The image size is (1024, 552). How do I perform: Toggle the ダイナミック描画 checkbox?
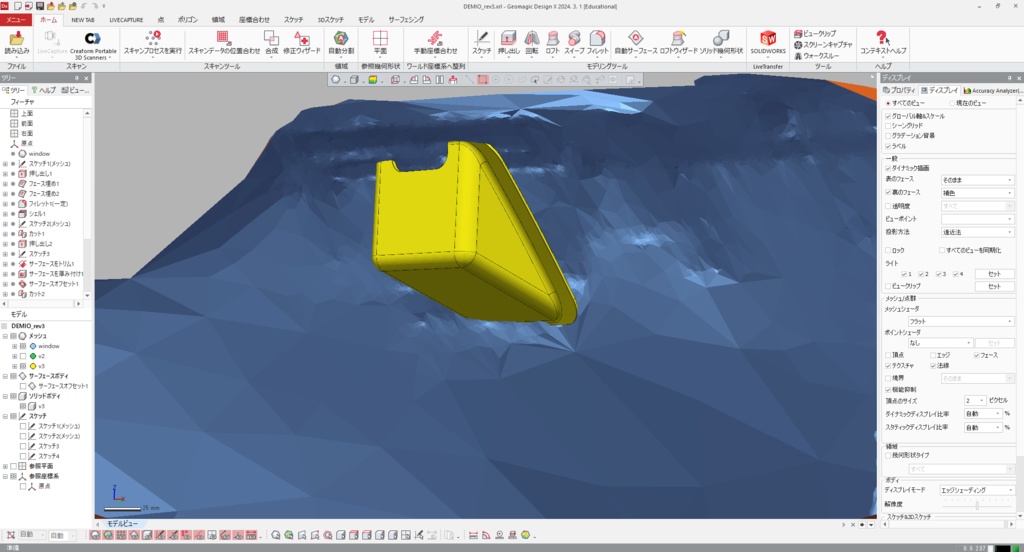click(888, 168)
